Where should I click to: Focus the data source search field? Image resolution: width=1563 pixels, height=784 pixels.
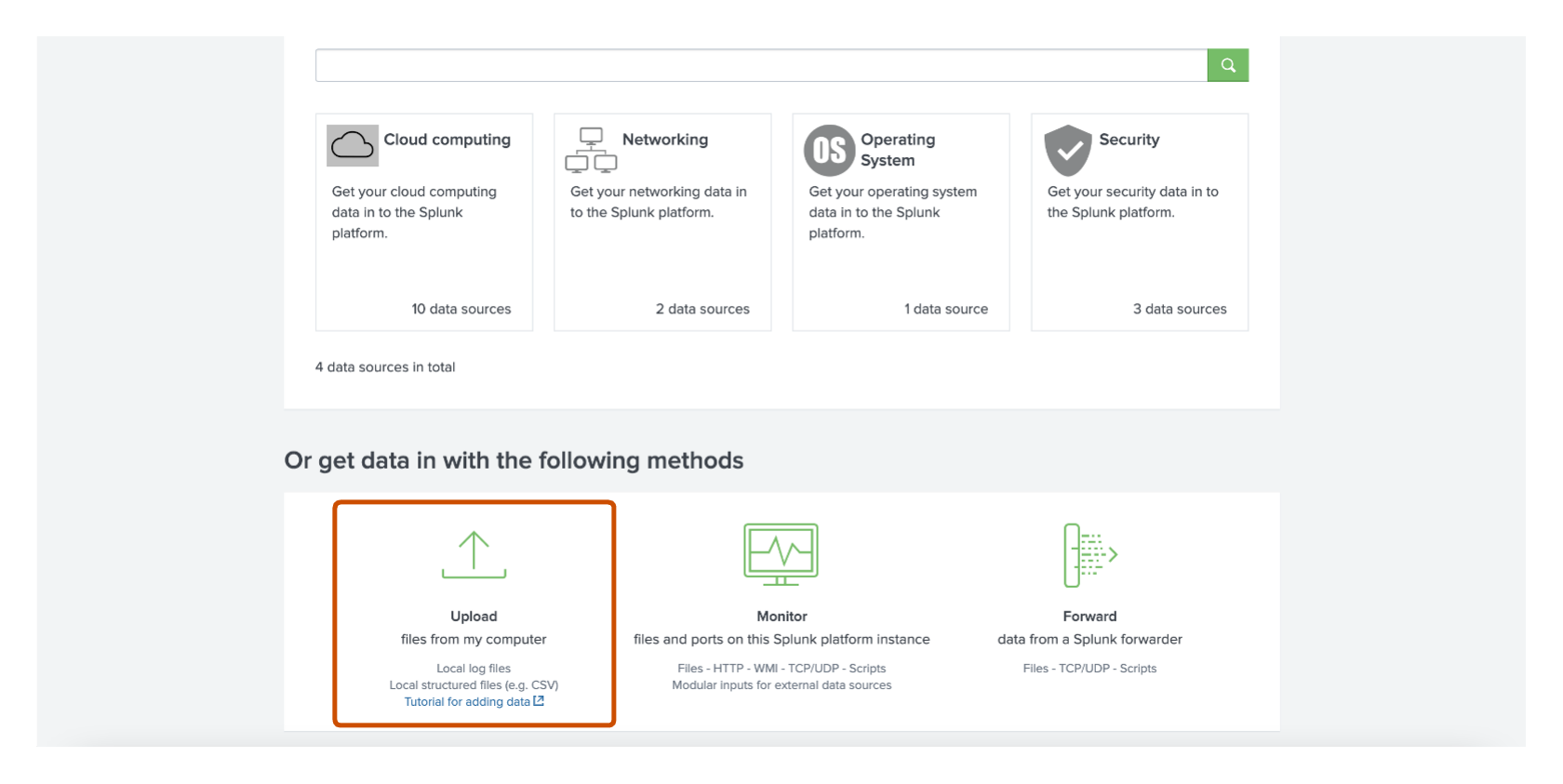coord(761,65)
